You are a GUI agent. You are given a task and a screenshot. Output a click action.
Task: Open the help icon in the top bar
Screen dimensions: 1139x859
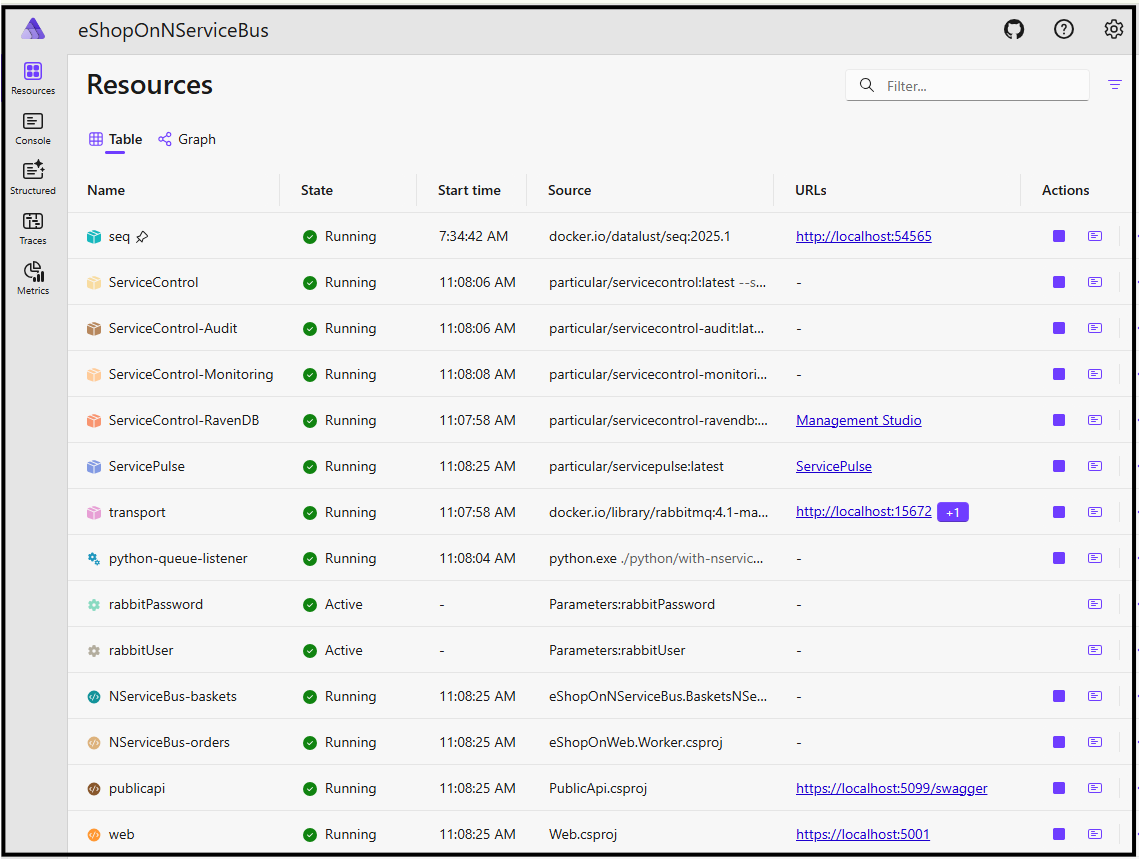pyautogui.click(x=1063, y=30)
